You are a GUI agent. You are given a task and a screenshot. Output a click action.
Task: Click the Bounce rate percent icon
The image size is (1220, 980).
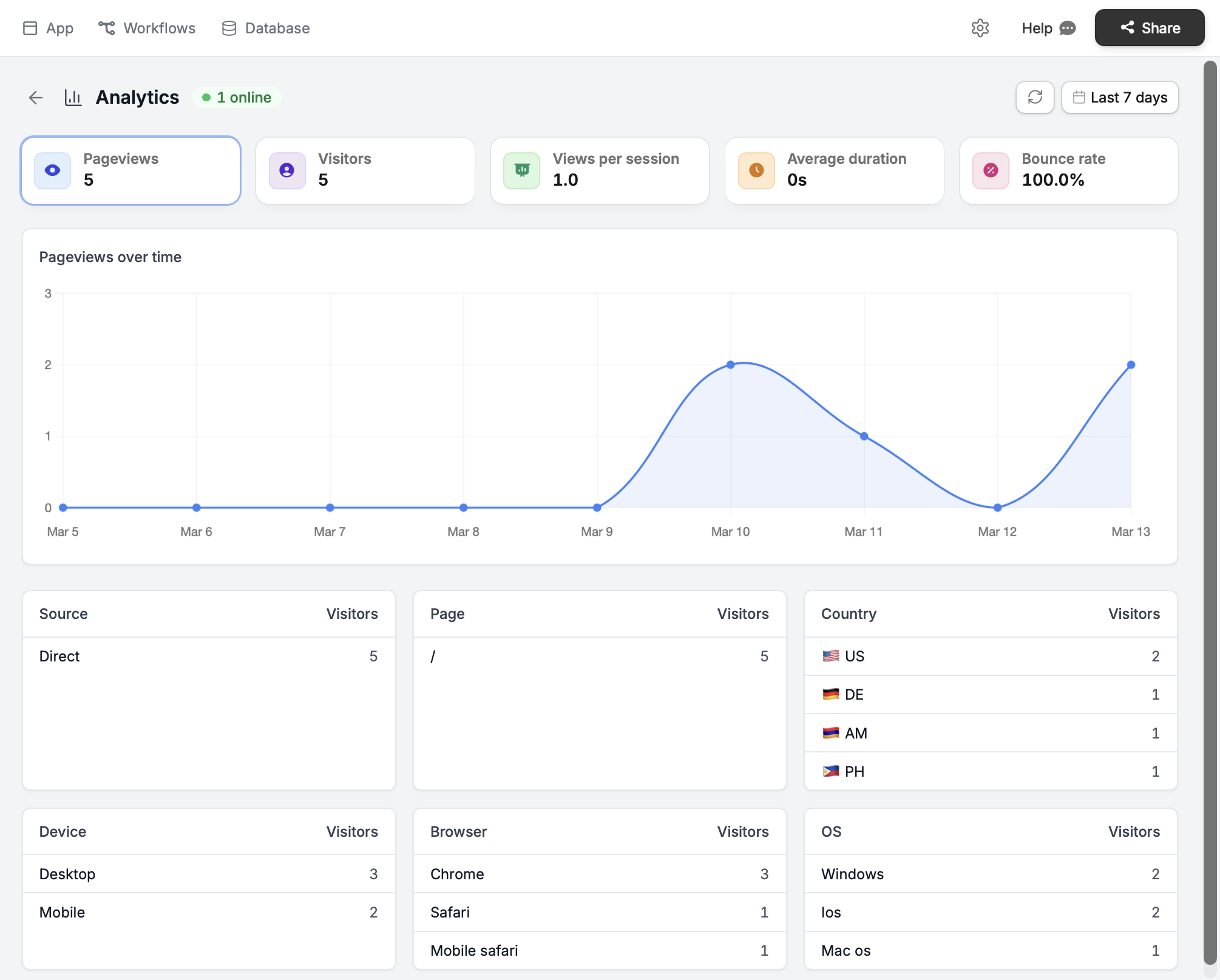991,171
